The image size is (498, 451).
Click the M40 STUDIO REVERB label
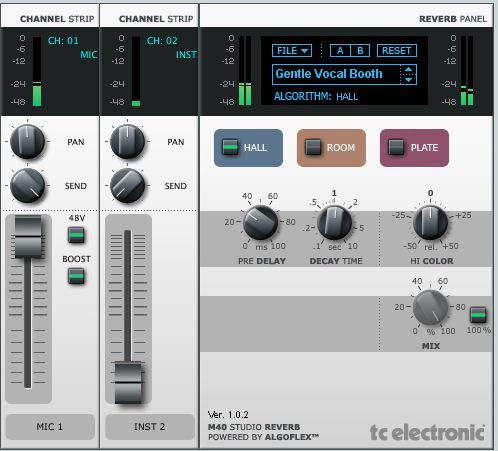pos(254,427)
